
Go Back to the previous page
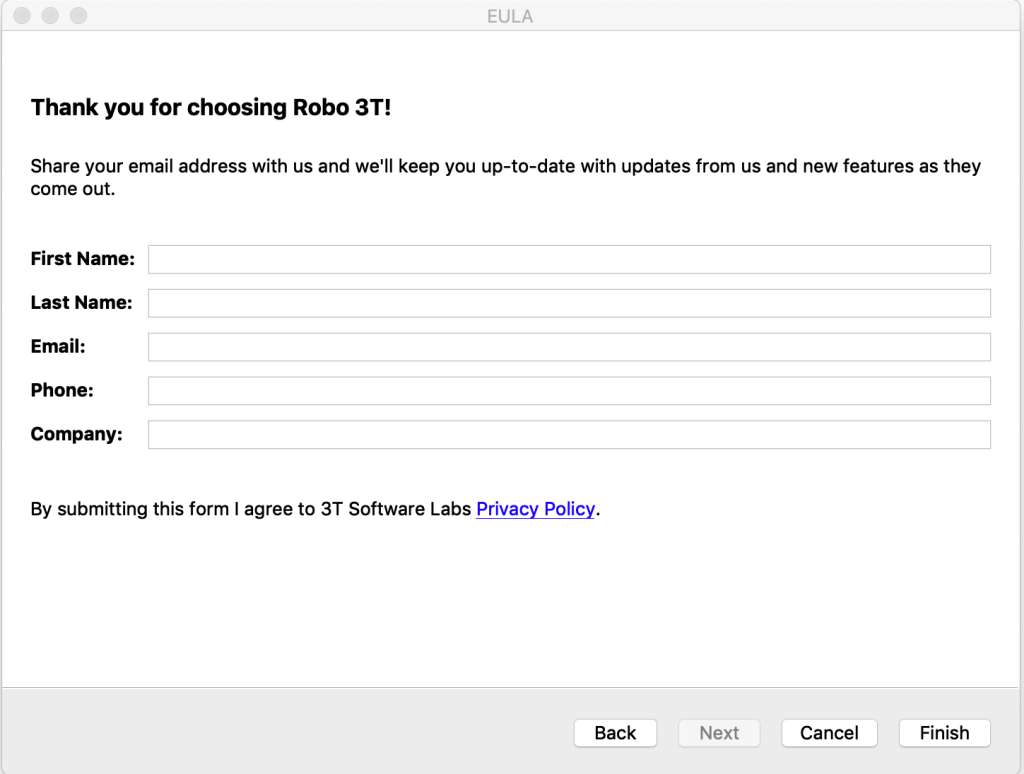(x=615, y=733)
